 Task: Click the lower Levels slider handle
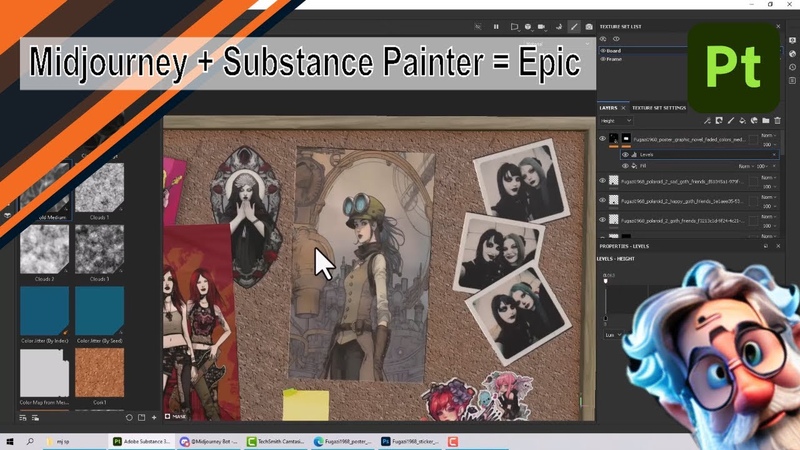tap(606, 318)
